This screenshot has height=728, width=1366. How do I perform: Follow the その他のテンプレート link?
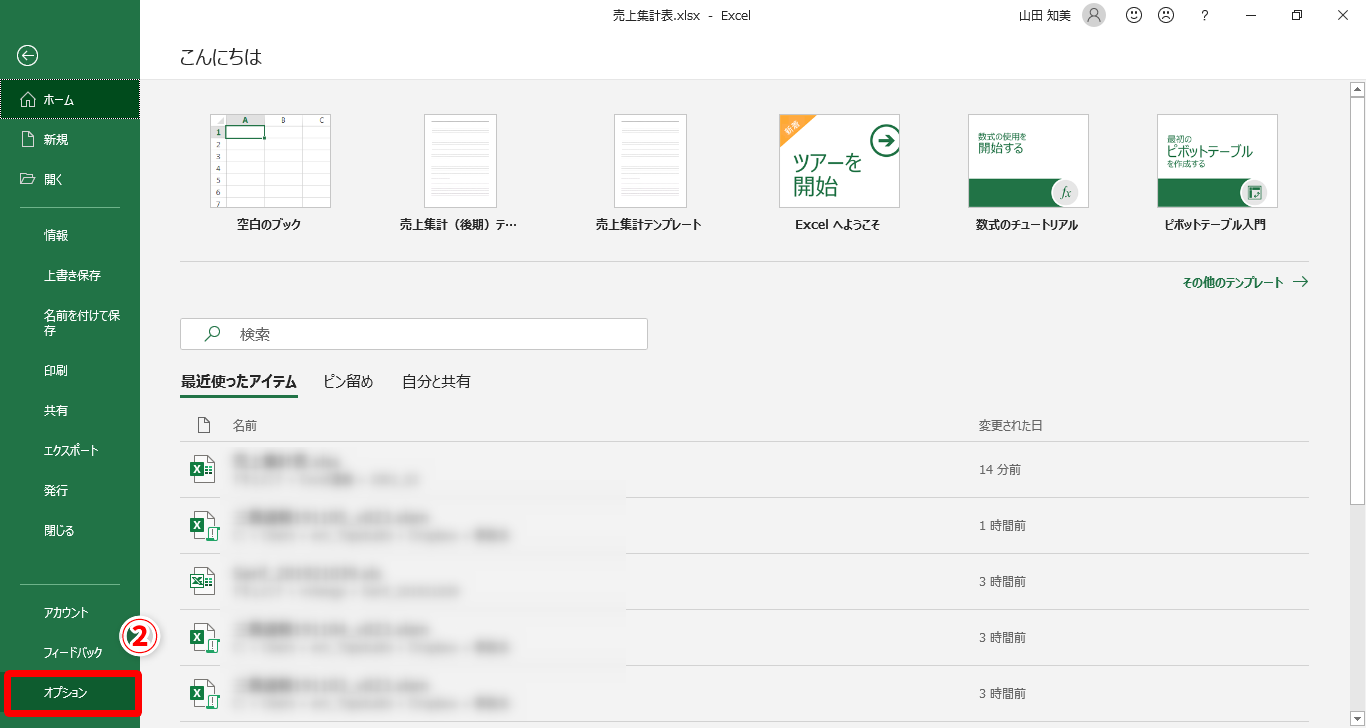(x=1245, y=283)
